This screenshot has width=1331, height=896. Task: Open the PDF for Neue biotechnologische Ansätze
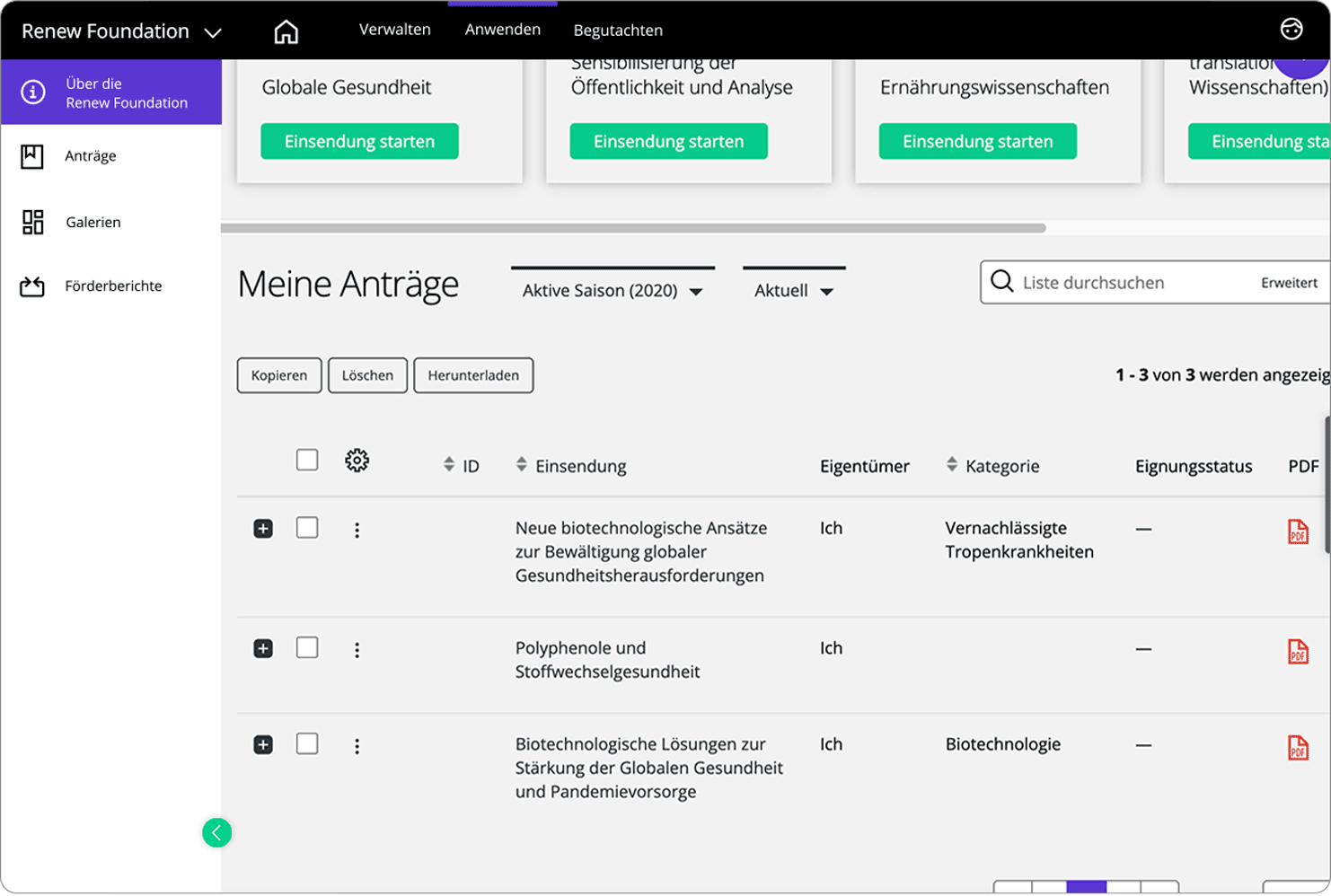click(1298, 531)
